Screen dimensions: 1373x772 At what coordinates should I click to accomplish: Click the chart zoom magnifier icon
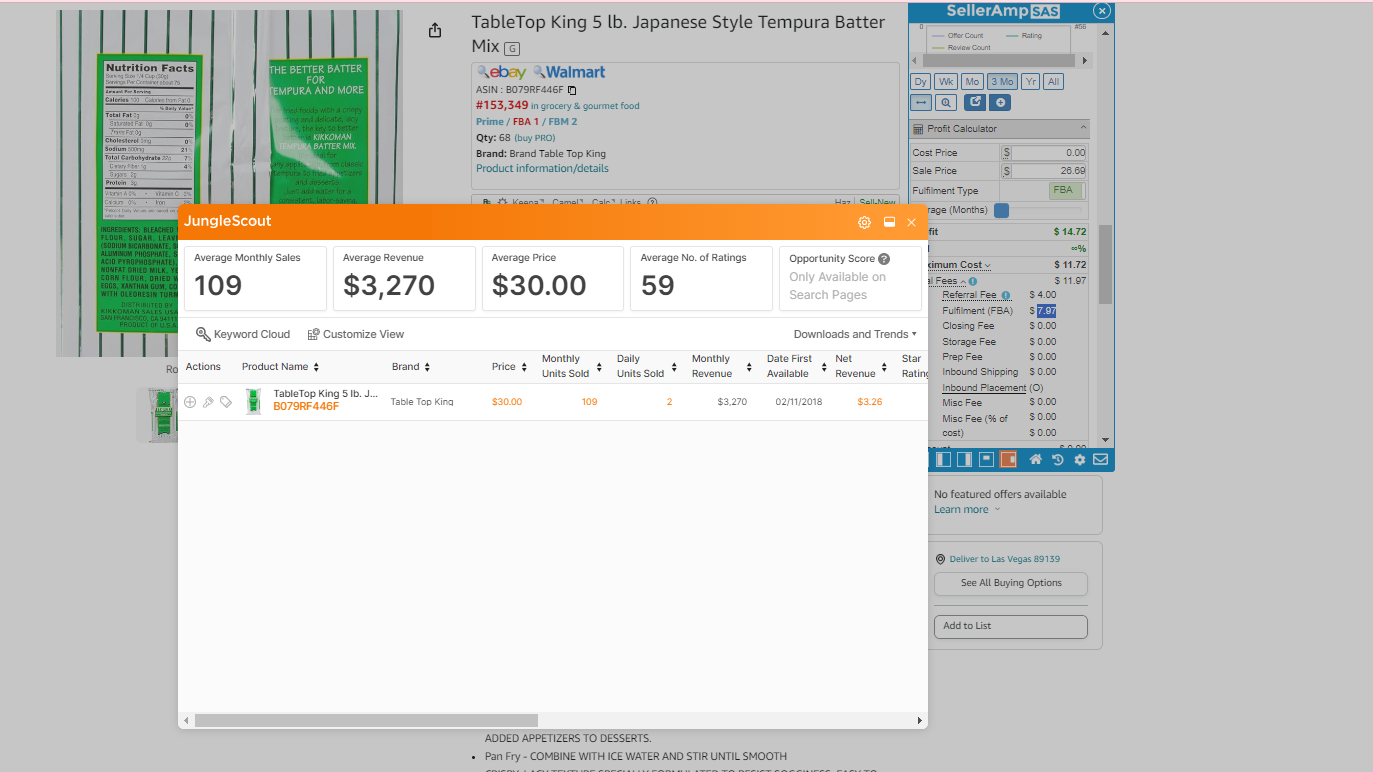click(946, 102)
